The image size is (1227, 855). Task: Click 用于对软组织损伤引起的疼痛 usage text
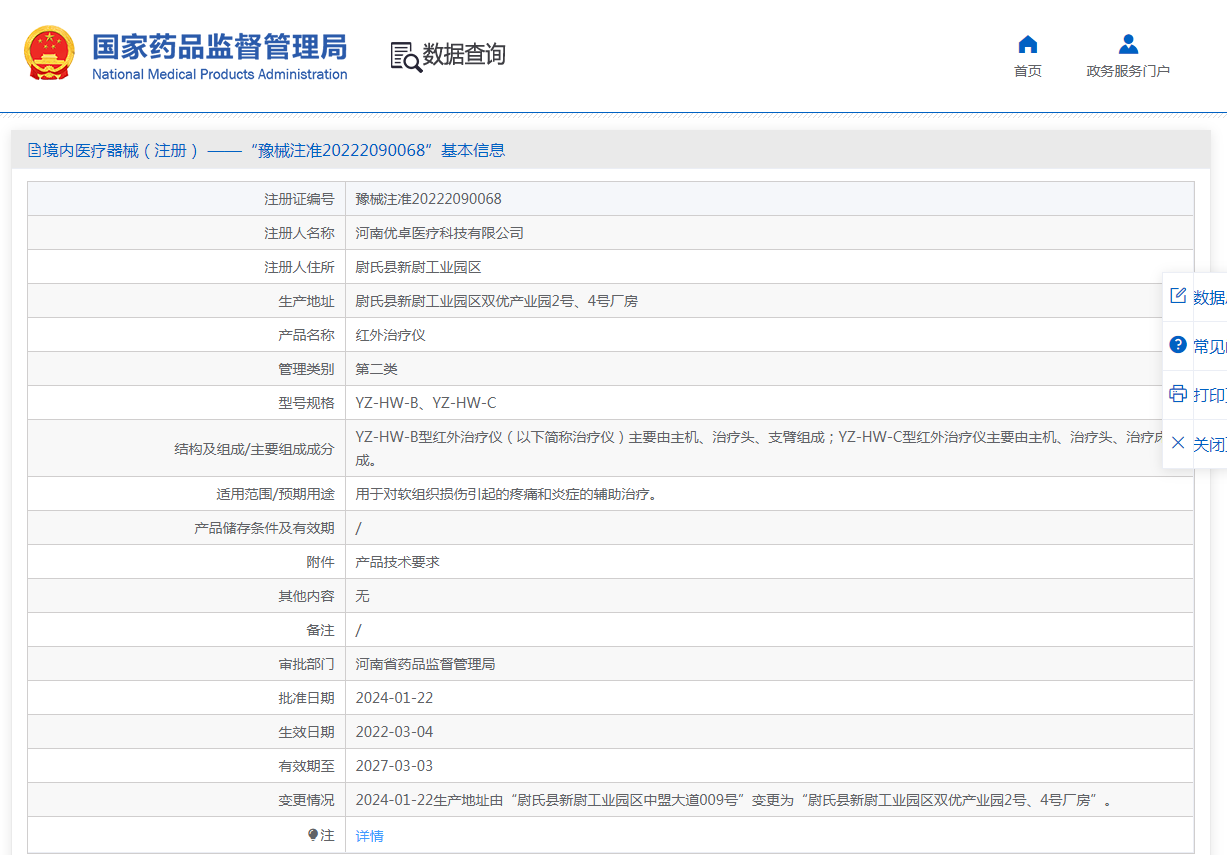tap(507, 494)
